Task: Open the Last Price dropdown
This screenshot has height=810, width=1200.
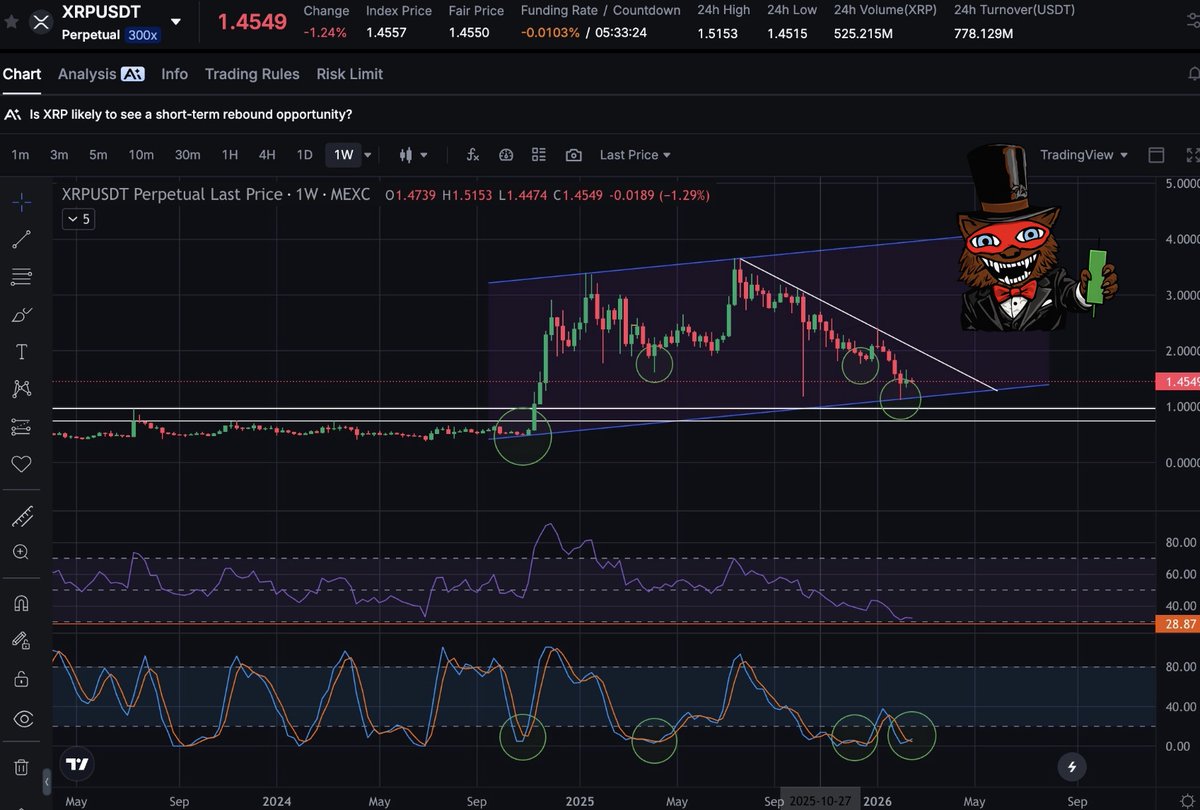Action: click(635, 155)
